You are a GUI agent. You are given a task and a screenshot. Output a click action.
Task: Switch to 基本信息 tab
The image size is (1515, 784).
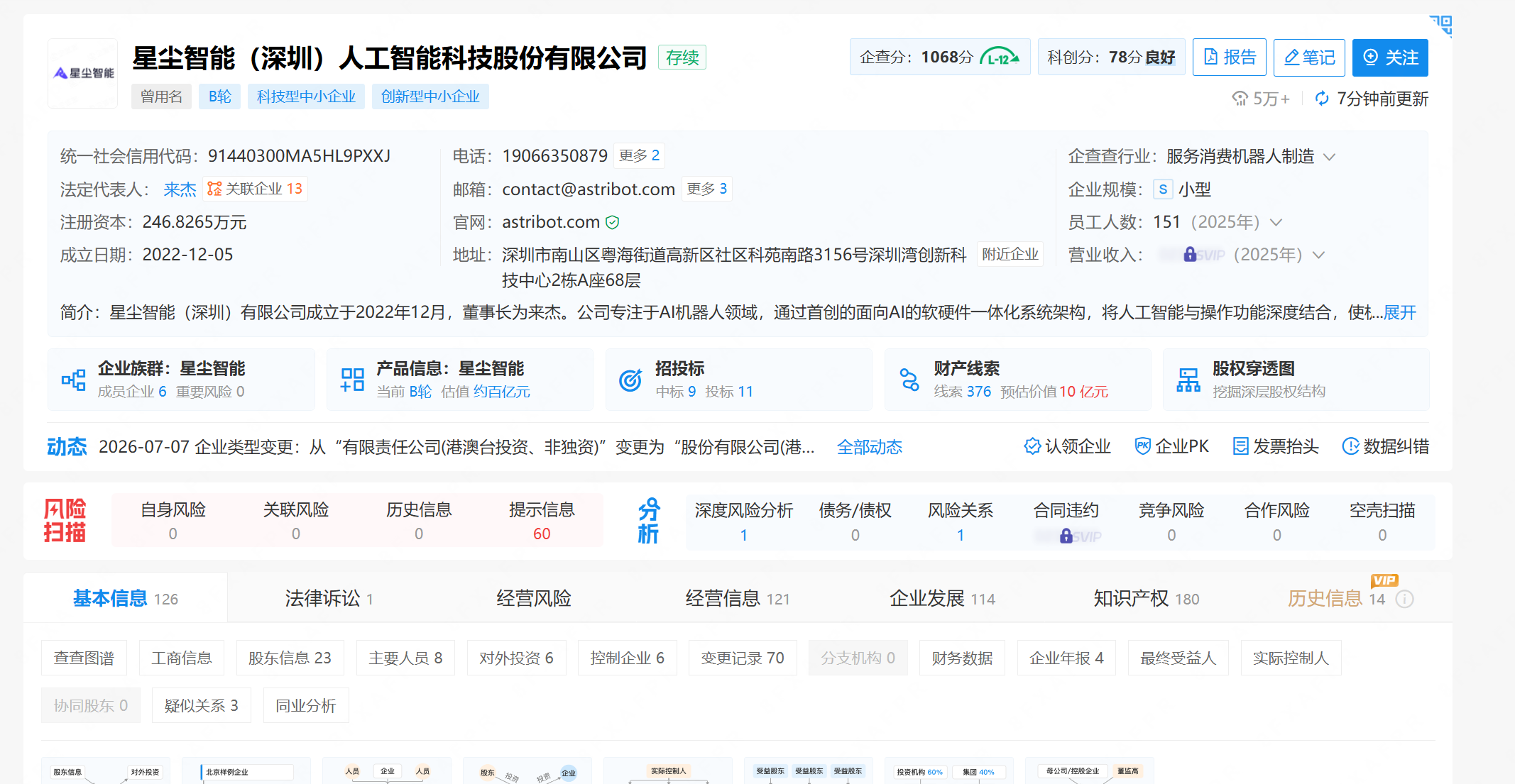pos(126,598)
